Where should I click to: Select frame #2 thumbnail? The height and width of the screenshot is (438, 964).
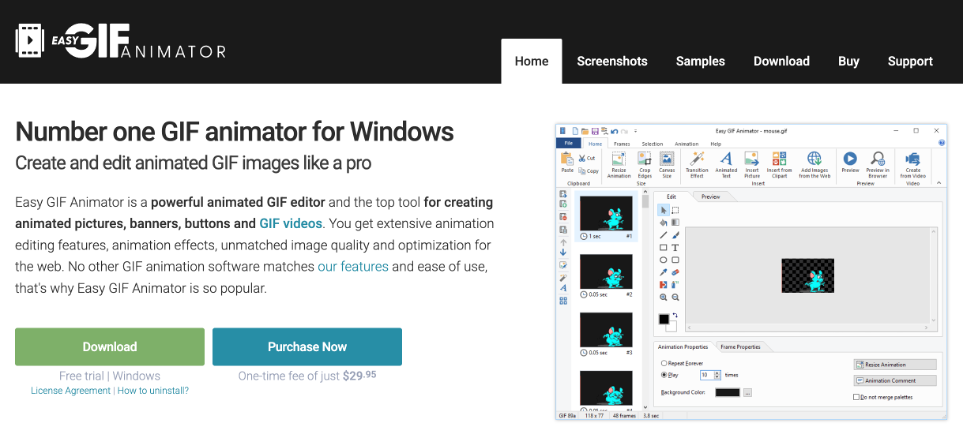click(x=606, y=272)
